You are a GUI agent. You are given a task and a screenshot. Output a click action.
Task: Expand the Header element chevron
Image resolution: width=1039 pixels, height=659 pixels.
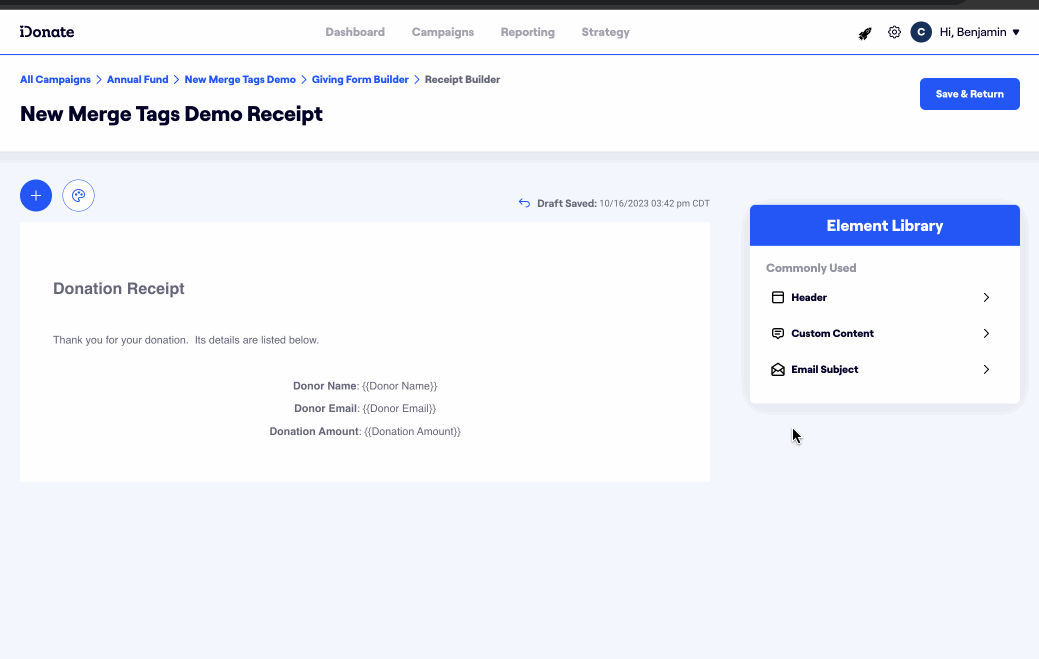coord(986,298)
